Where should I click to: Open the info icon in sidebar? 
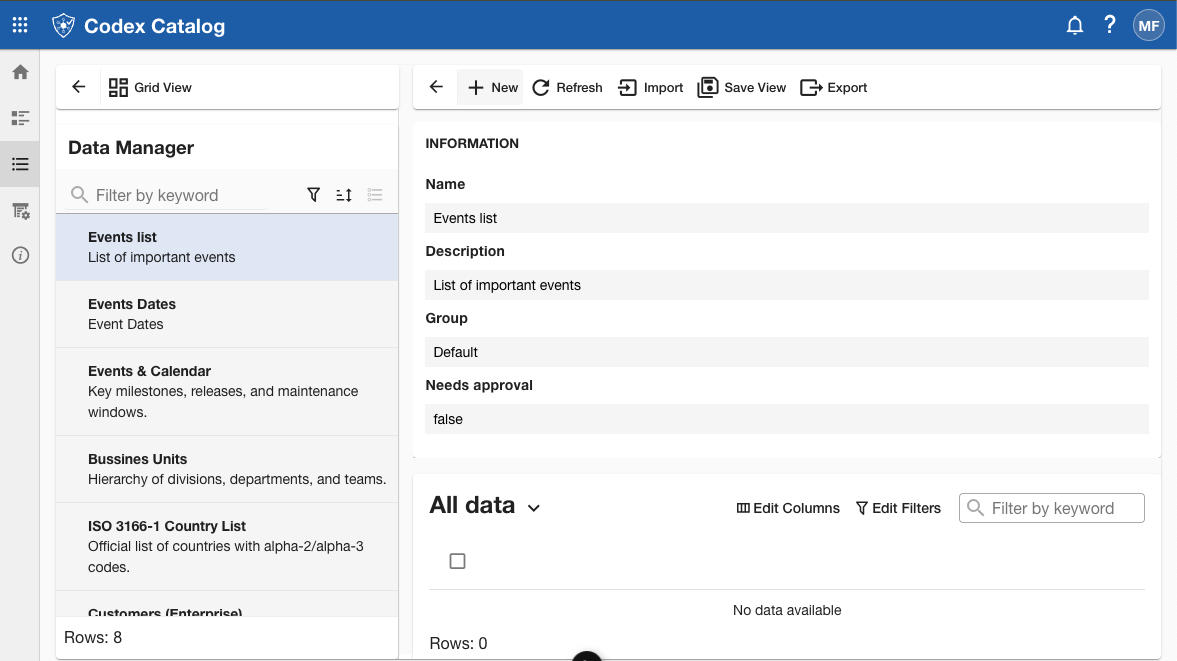click(x=20, y=256)
